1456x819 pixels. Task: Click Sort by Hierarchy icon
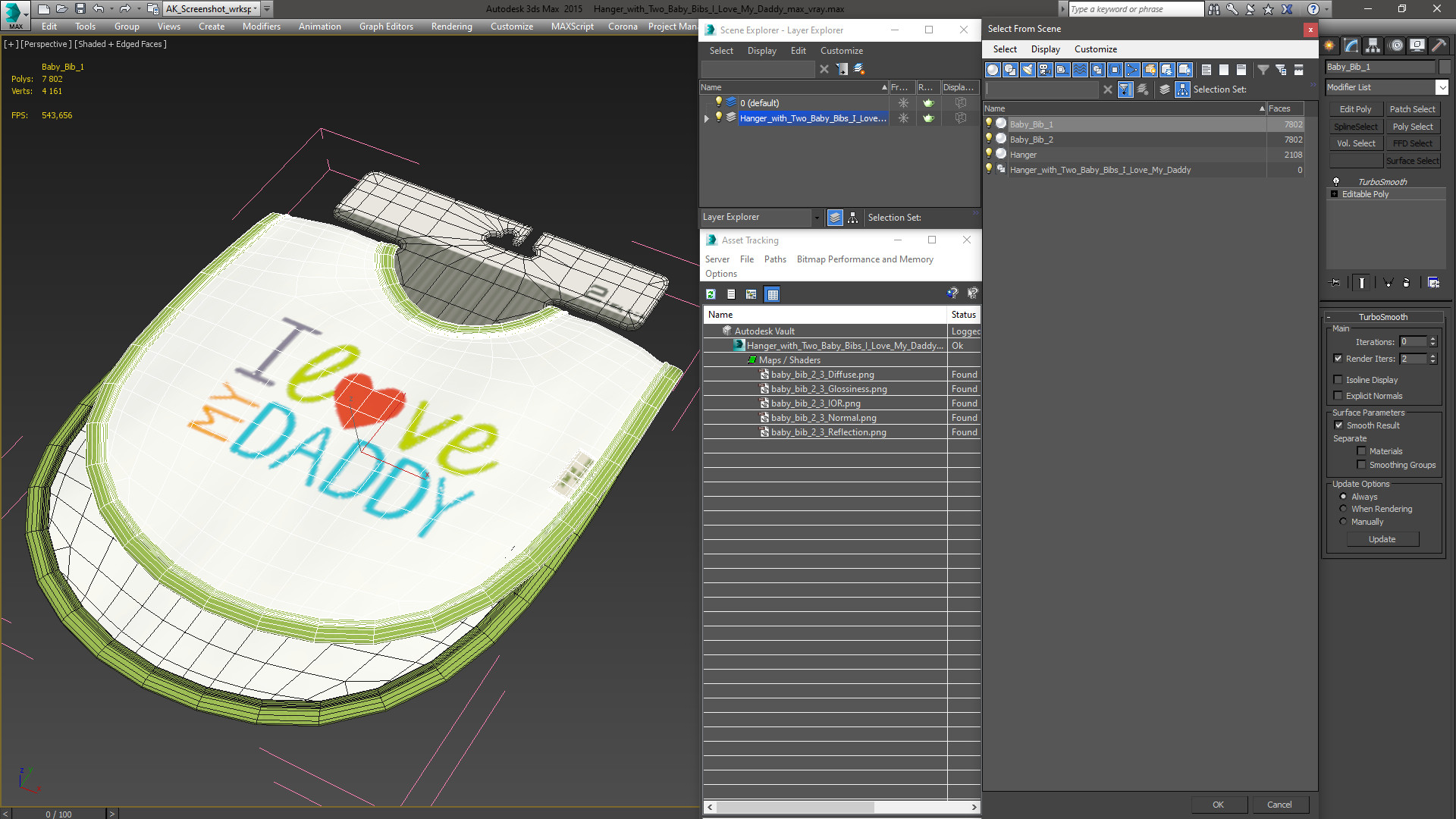(1183, 89)
